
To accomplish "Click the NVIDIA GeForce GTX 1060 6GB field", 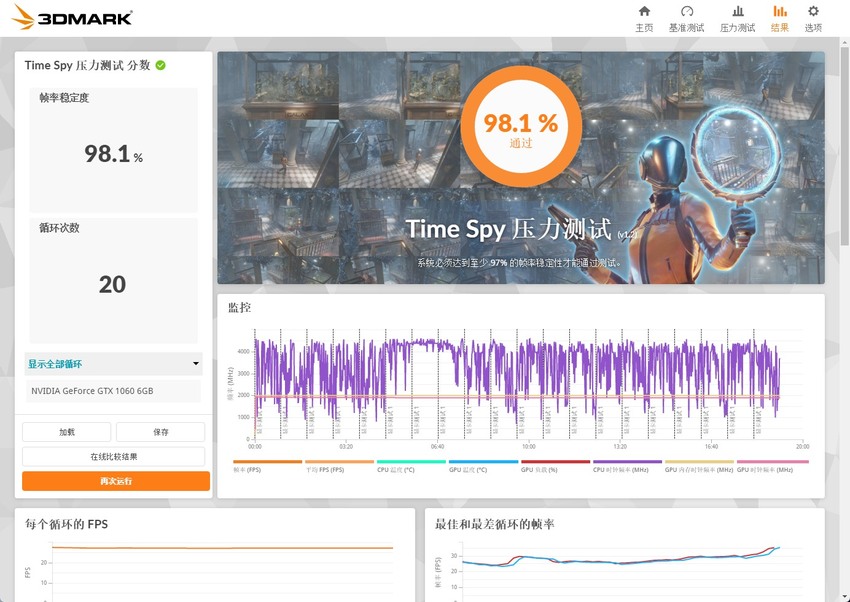I will (113, 391).
